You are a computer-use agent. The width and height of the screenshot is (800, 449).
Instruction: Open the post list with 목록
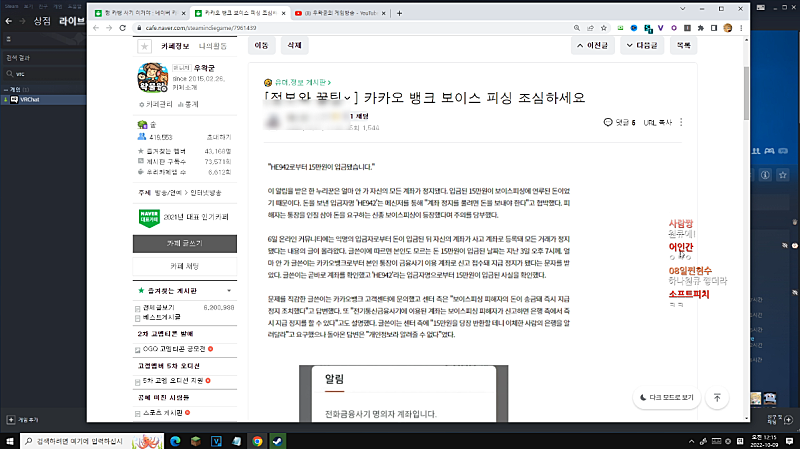click(x=683, y=45)
